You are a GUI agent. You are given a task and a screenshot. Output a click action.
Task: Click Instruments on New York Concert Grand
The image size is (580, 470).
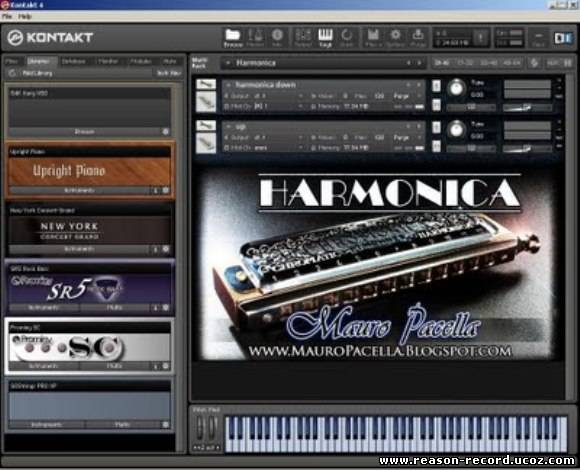(79, 249)
